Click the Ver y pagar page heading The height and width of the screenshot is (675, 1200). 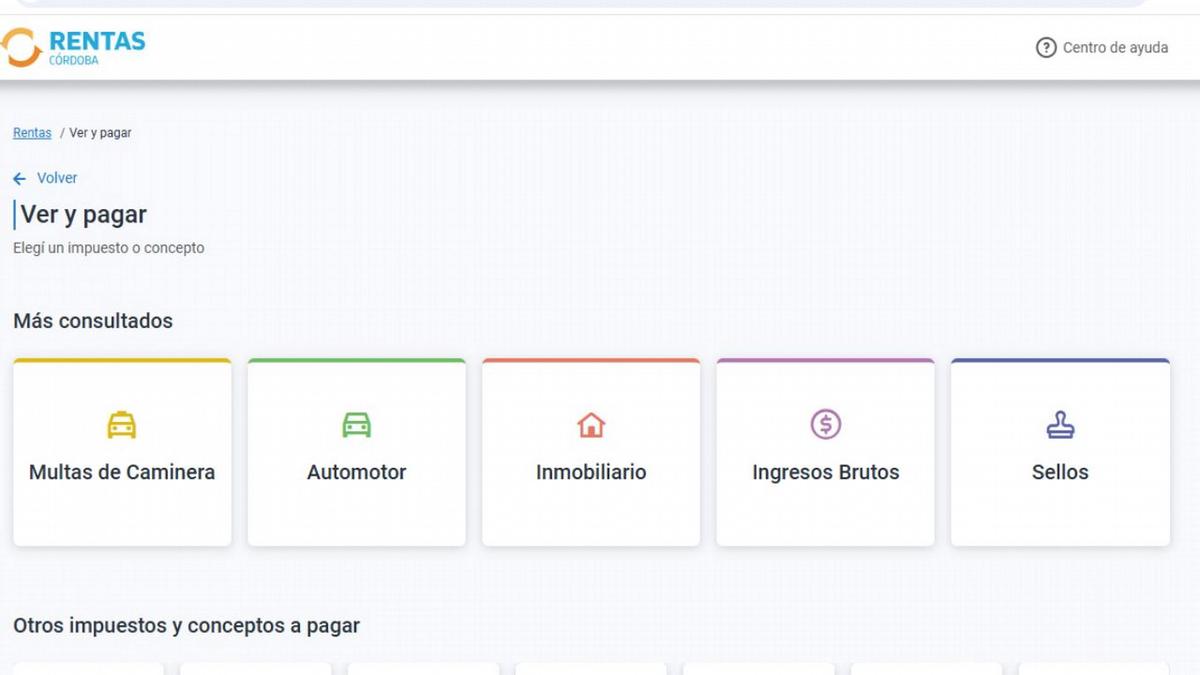pyautogui.click(x=84, y=215)
